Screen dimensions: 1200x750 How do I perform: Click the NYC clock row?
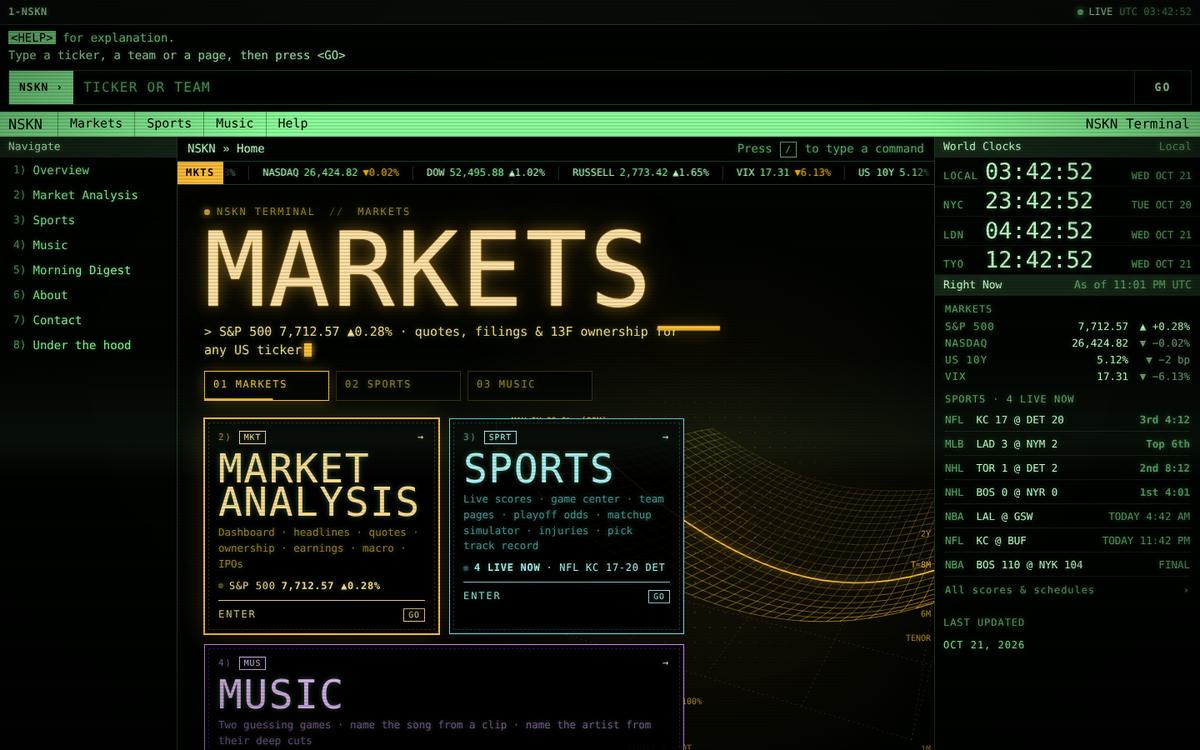1067,201
